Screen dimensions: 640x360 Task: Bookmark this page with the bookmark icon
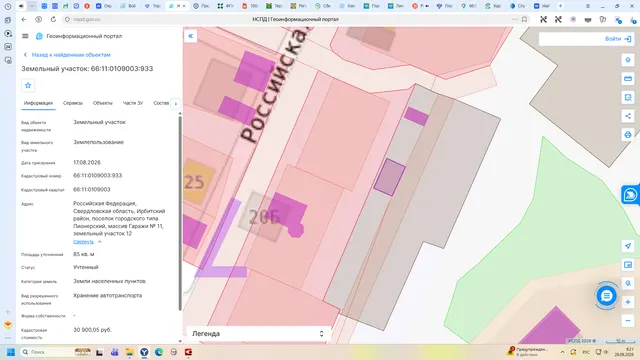524,19
